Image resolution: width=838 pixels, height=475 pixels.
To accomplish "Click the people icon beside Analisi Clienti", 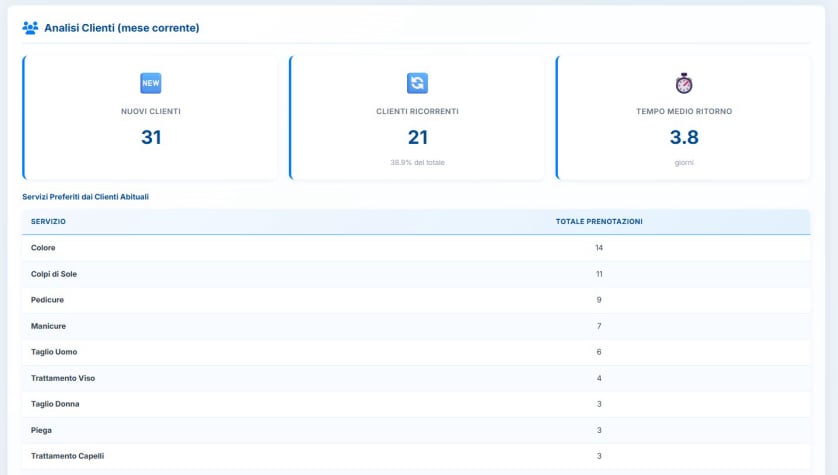I will [x=30, y=28].
